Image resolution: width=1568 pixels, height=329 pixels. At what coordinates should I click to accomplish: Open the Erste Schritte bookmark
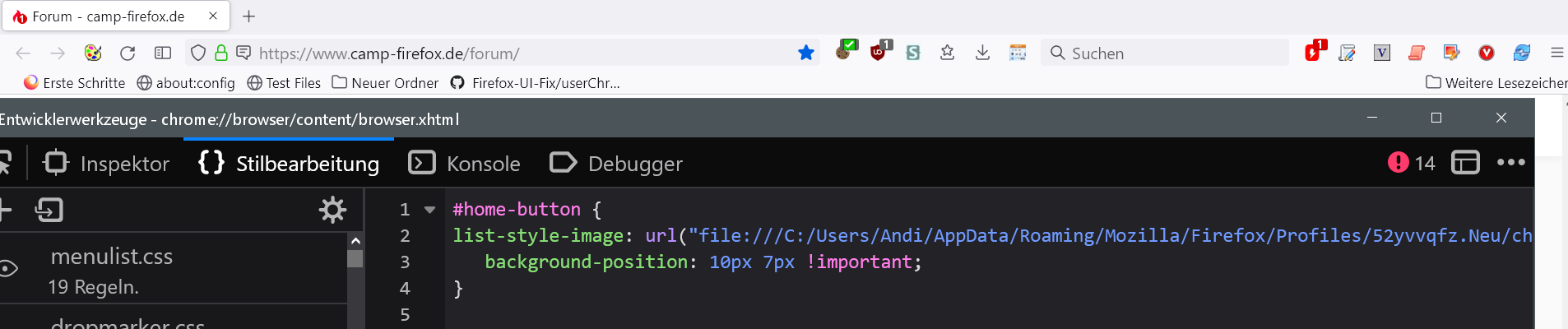(x=75, y=83)
